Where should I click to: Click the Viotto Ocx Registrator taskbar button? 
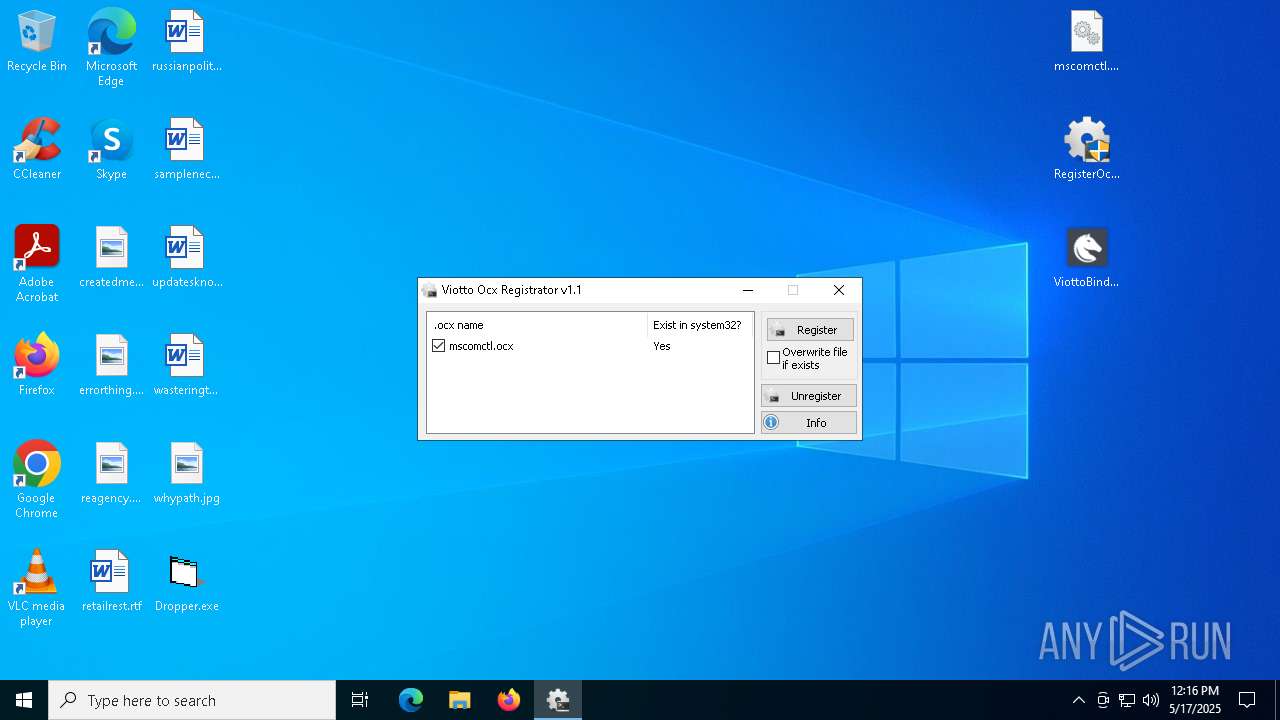(558, 700)
